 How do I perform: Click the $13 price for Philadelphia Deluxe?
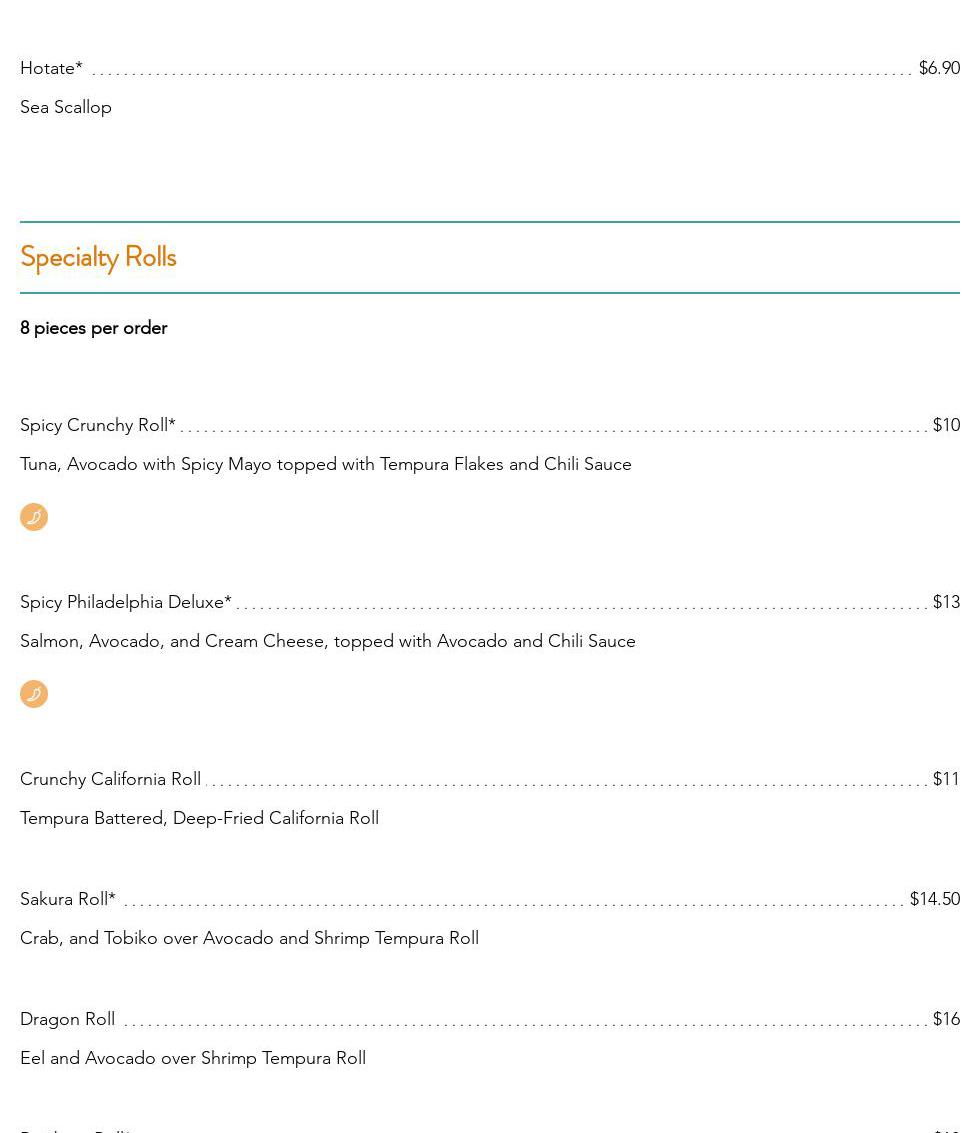tap(946, 602)
